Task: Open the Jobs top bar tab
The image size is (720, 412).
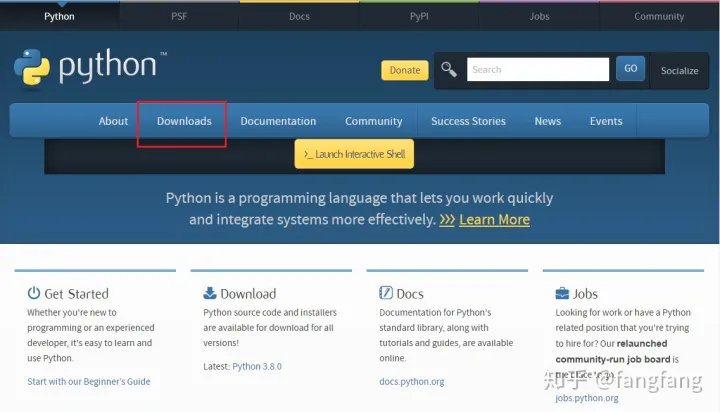Action: tap(540, 17)
